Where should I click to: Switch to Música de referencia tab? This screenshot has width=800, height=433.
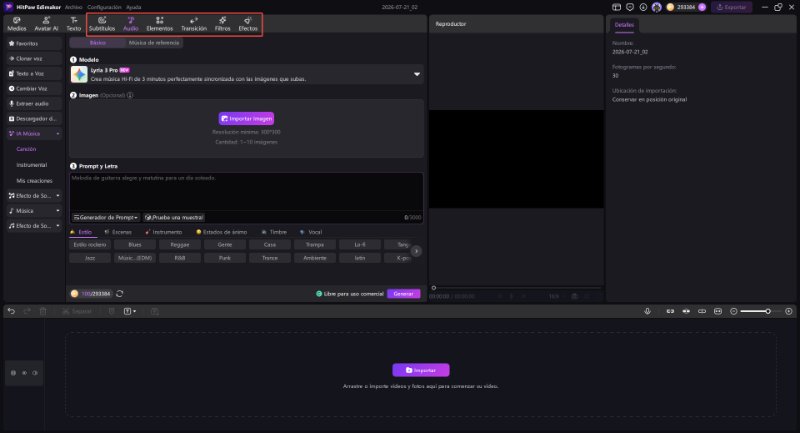point(154,43)
